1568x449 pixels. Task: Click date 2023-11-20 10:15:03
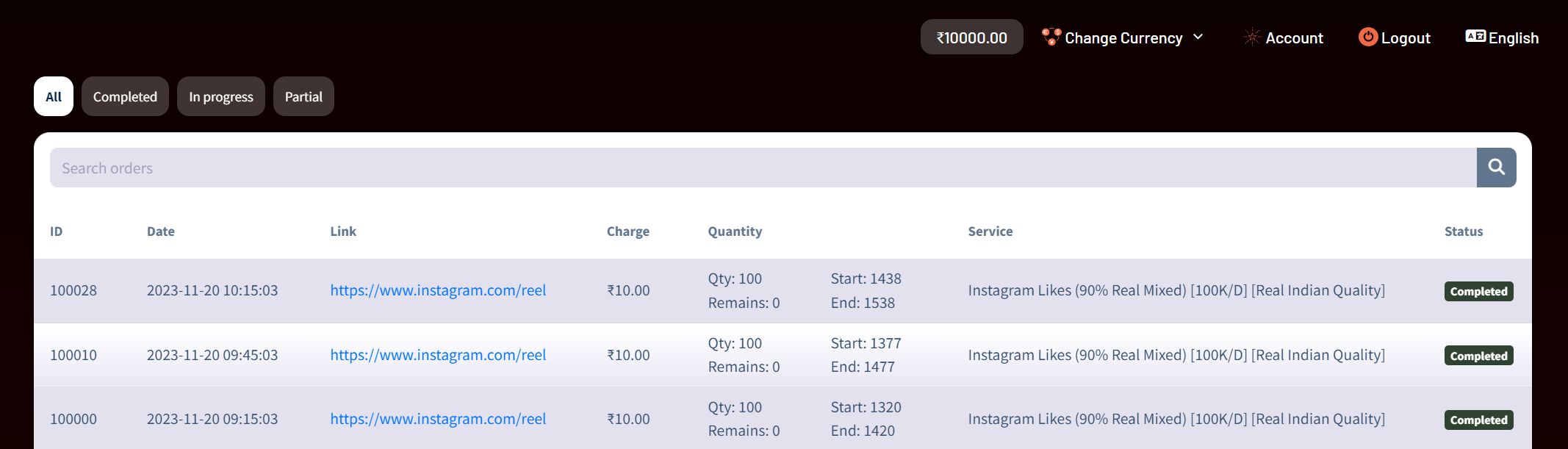point(212,290)
